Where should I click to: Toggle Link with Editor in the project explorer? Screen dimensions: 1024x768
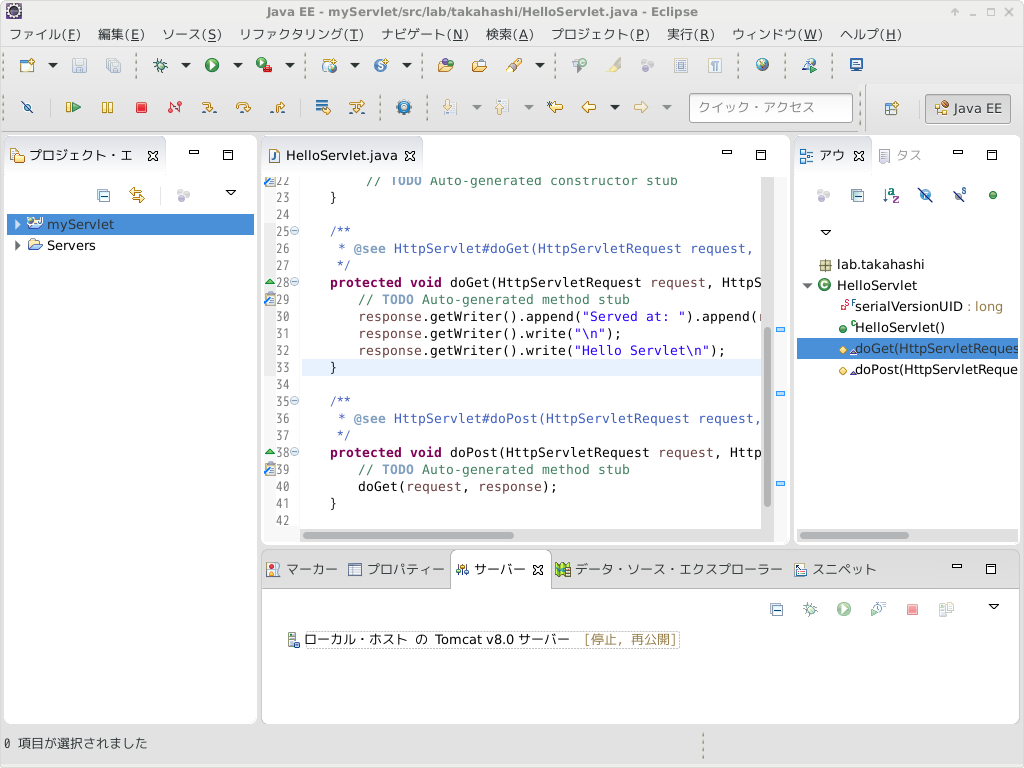[x=137, y=195]
